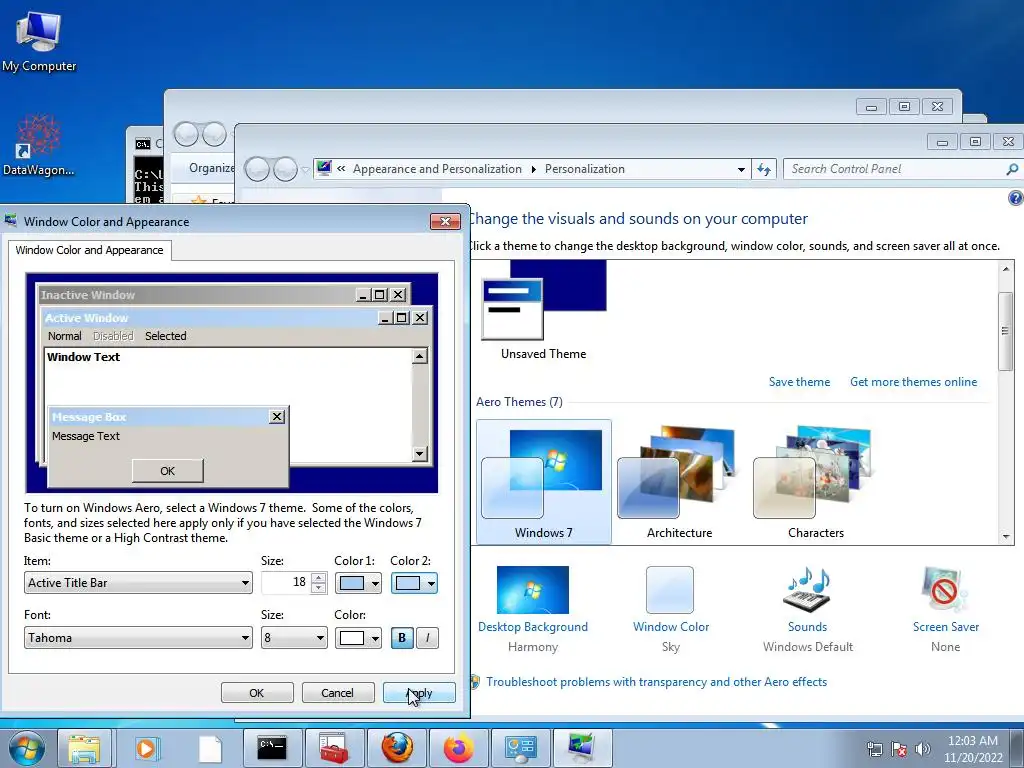
Task: Increase item Size with up spinner
Action: click(318, 577)
